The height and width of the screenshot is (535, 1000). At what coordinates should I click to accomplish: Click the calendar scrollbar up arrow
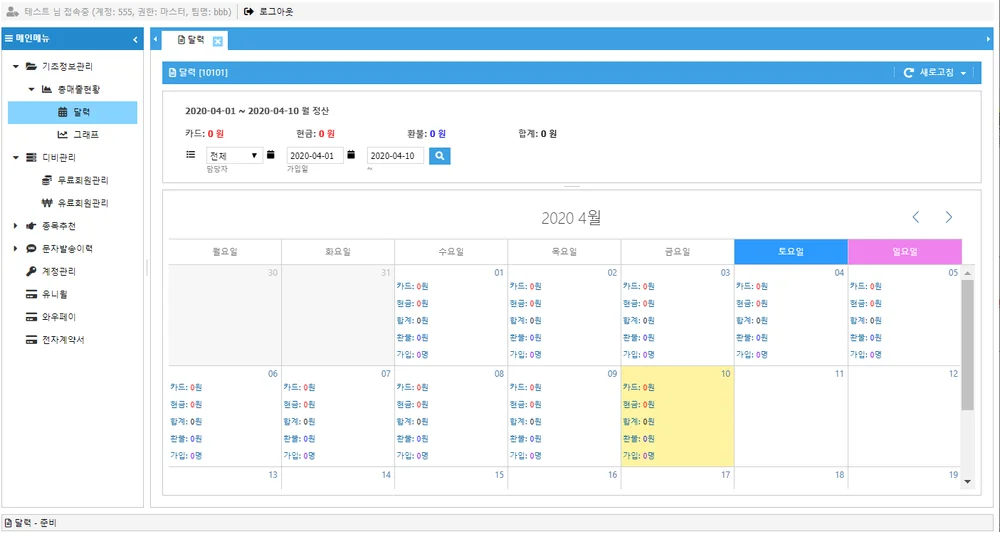coord(967,273)
